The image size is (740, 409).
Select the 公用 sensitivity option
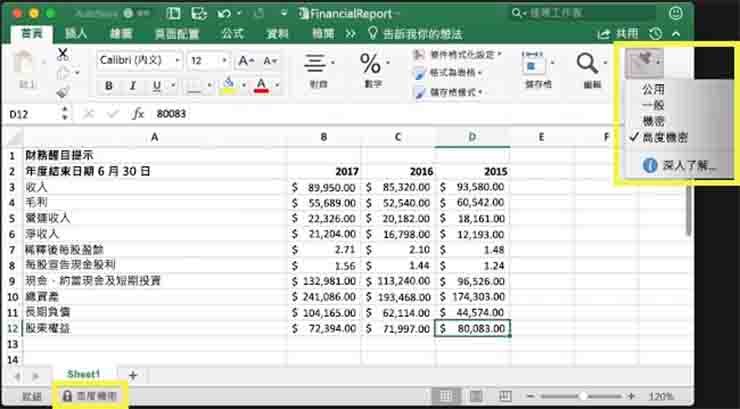[x=652, y=90]
